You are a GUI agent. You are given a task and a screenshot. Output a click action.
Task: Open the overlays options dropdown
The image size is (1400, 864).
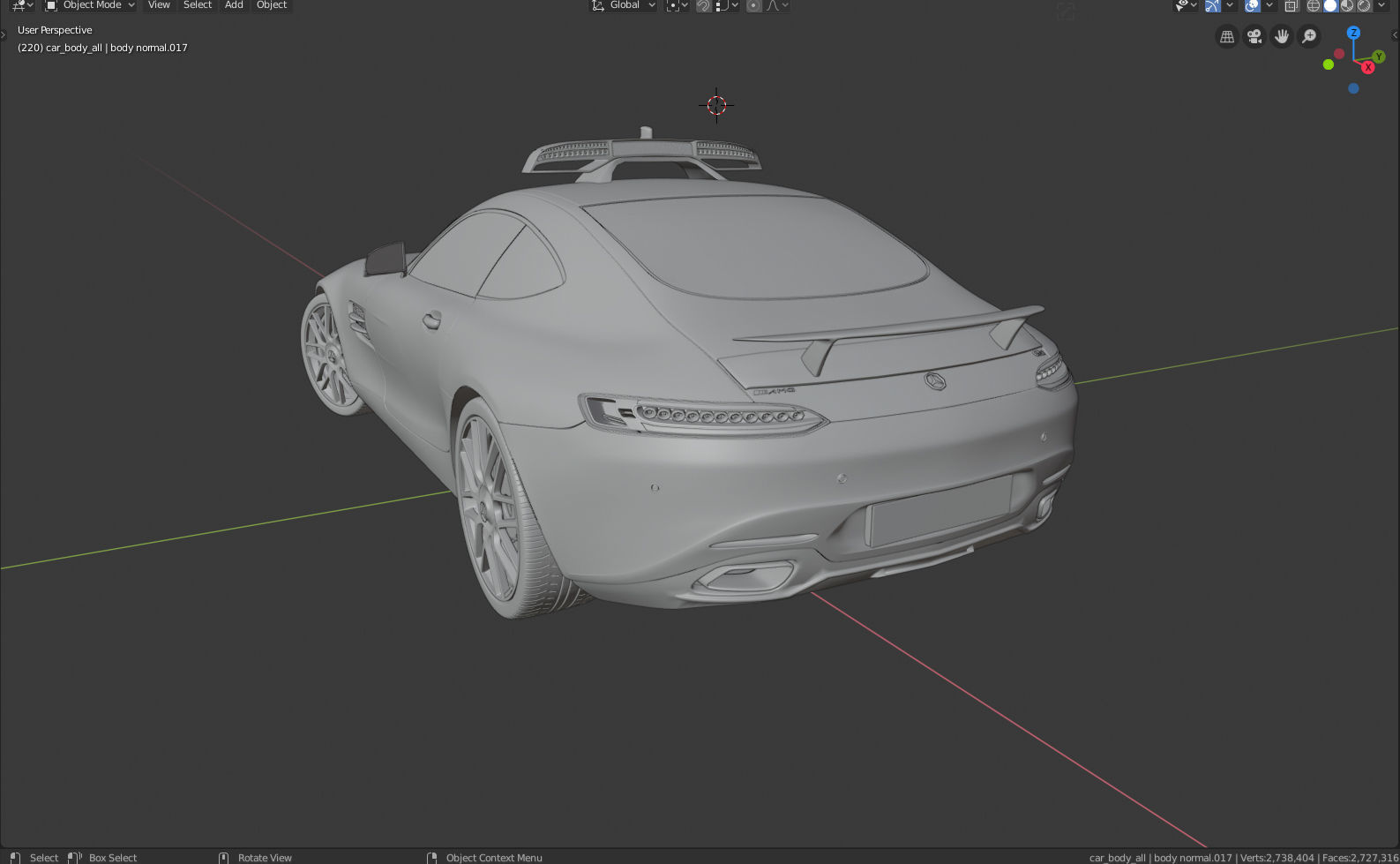pyautogui.click(x=1269, y=5)
